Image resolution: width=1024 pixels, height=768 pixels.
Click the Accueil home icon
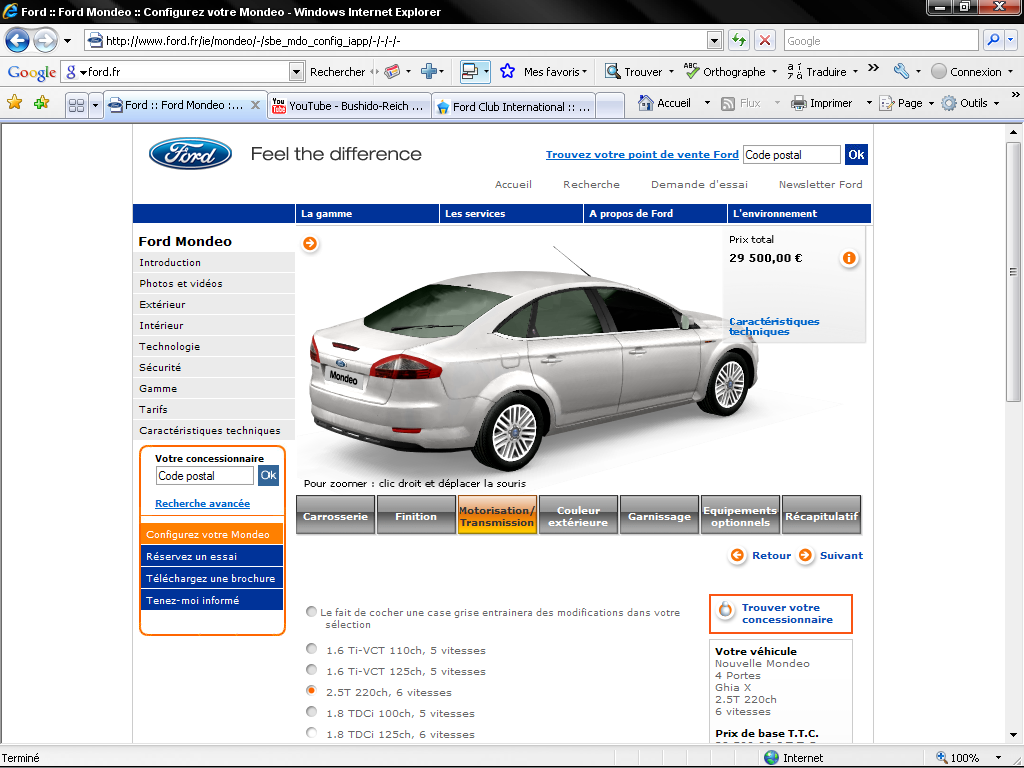(x=645, y=103)
